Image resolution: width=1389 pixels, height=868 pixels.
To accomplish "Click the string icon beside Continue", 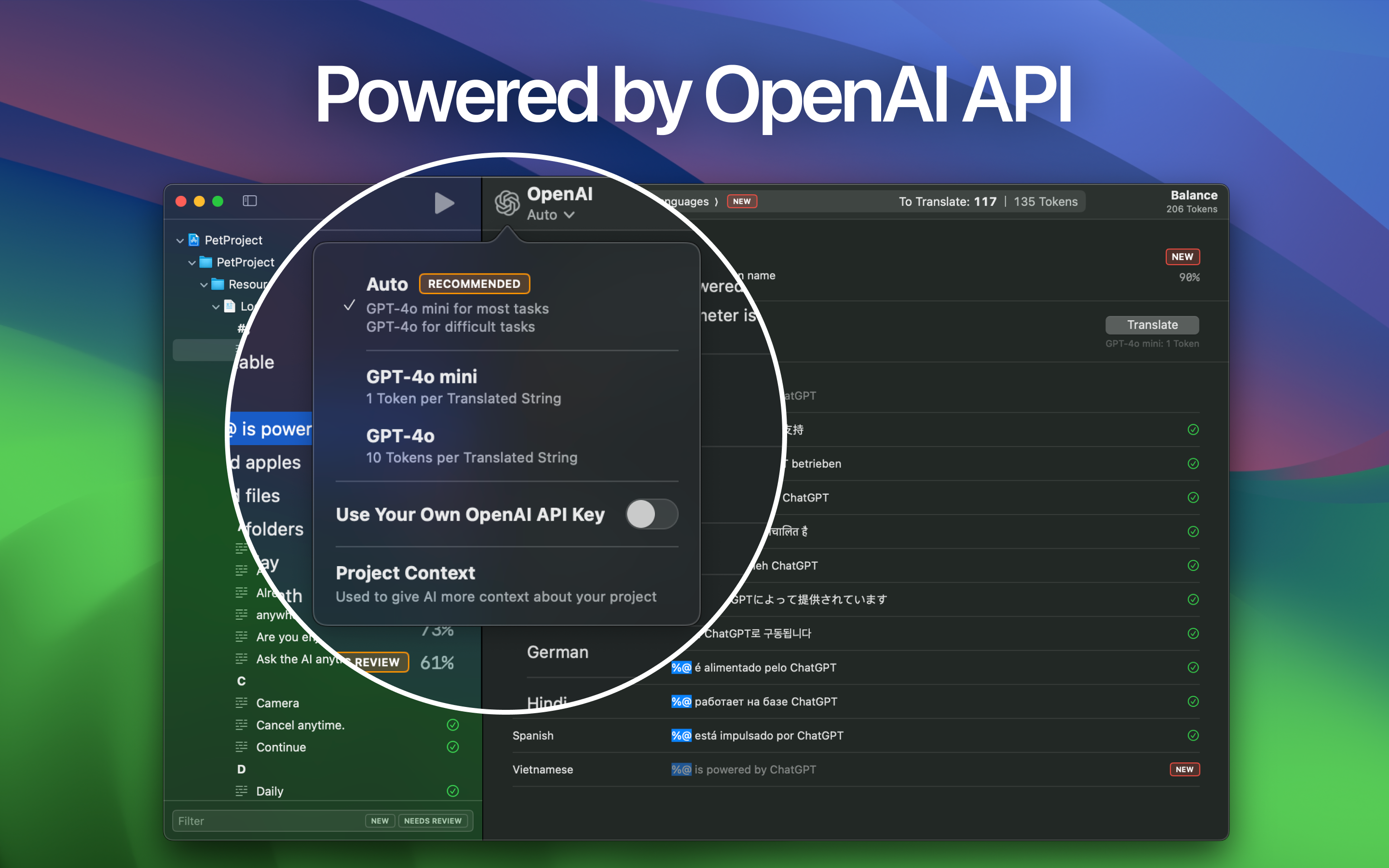I will point(241,746).
